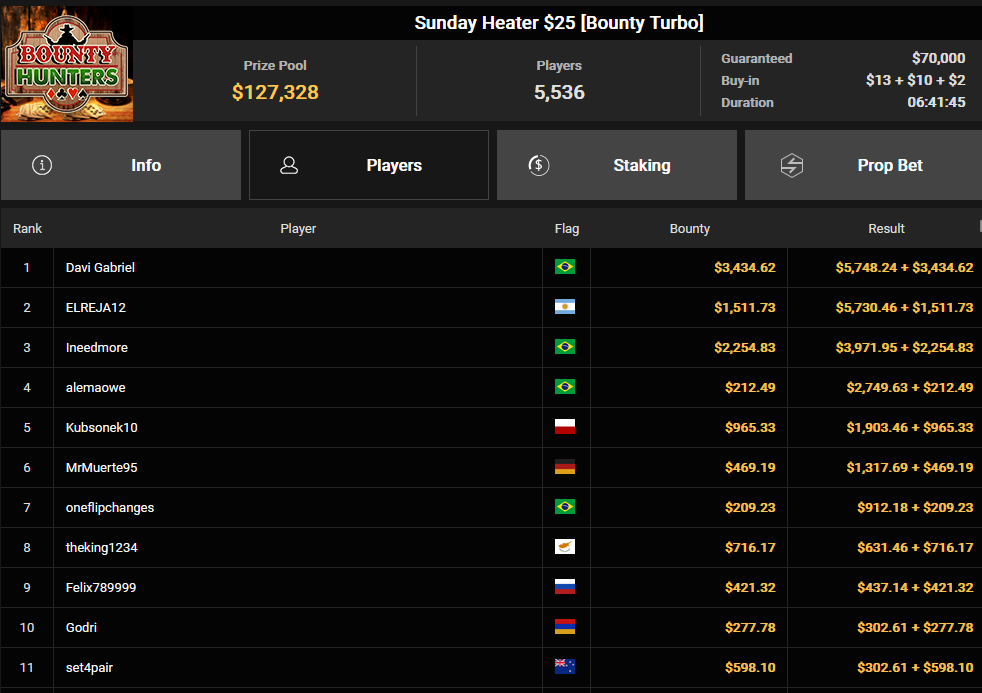Screen dimensions: 982x693
Task: Click the Prop Bet hexagon icon
Action: [x=792, y=165]
